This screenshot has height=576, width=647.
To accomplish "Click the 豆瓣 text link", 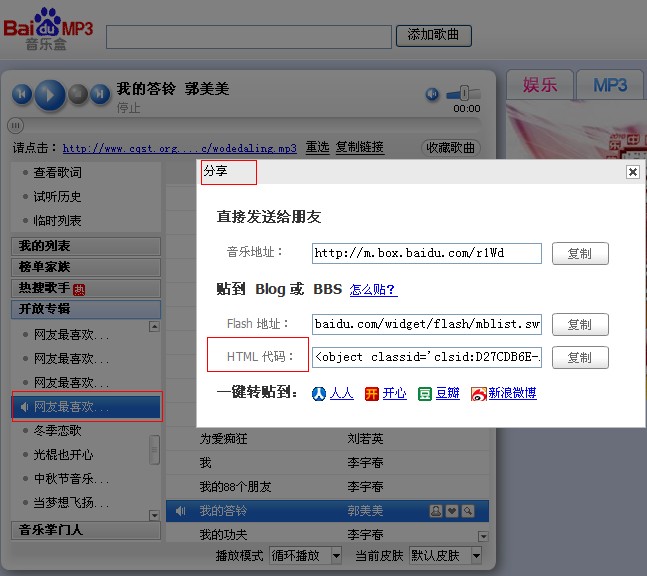I will point(447,393).
